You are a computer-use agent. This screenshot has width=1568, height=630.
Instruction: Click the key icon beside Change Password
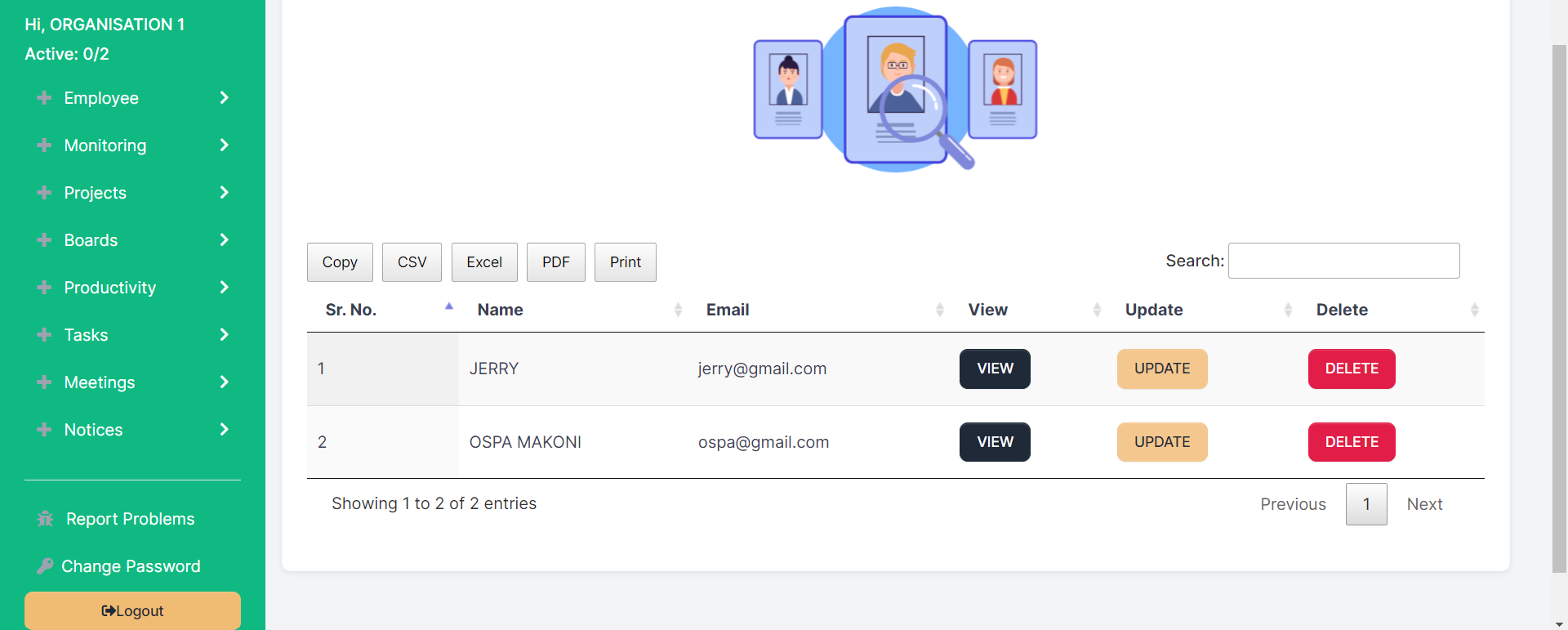[45, 566]
